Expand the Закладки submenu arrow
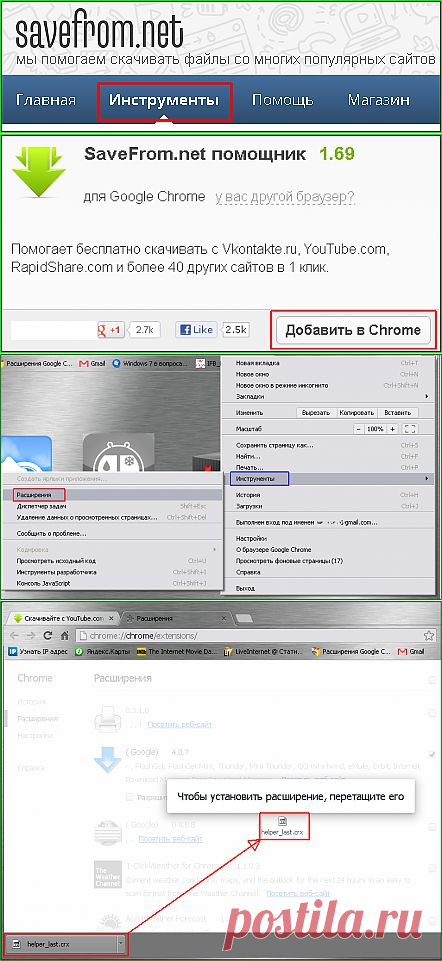Image resolution: width=442 pixels, height=961 pixels. point(427,397)
